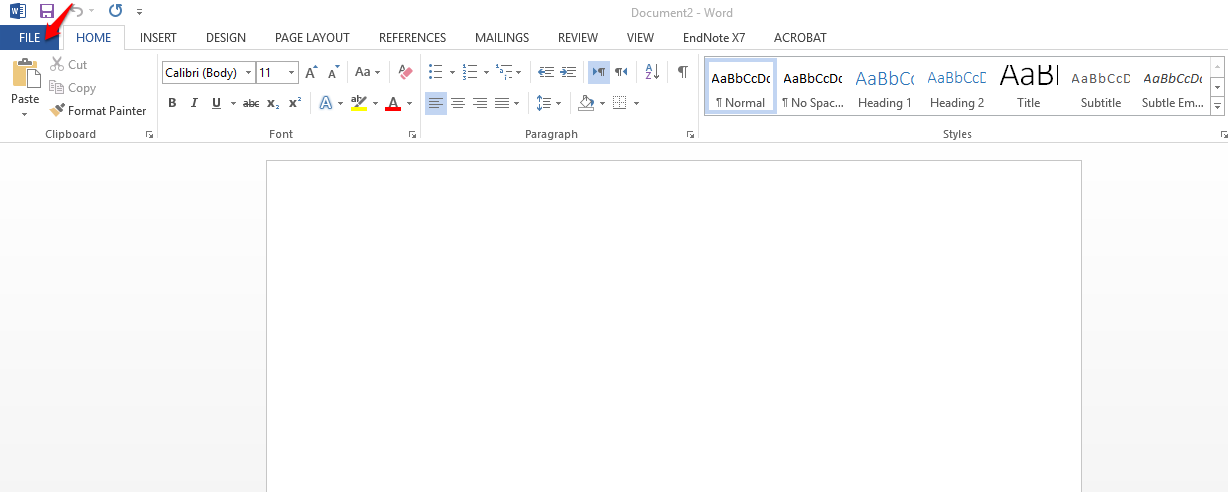Apply the Subtitle style
Image resolution: width=1228 pixels, height=492 pixels.
point(1101,87)
